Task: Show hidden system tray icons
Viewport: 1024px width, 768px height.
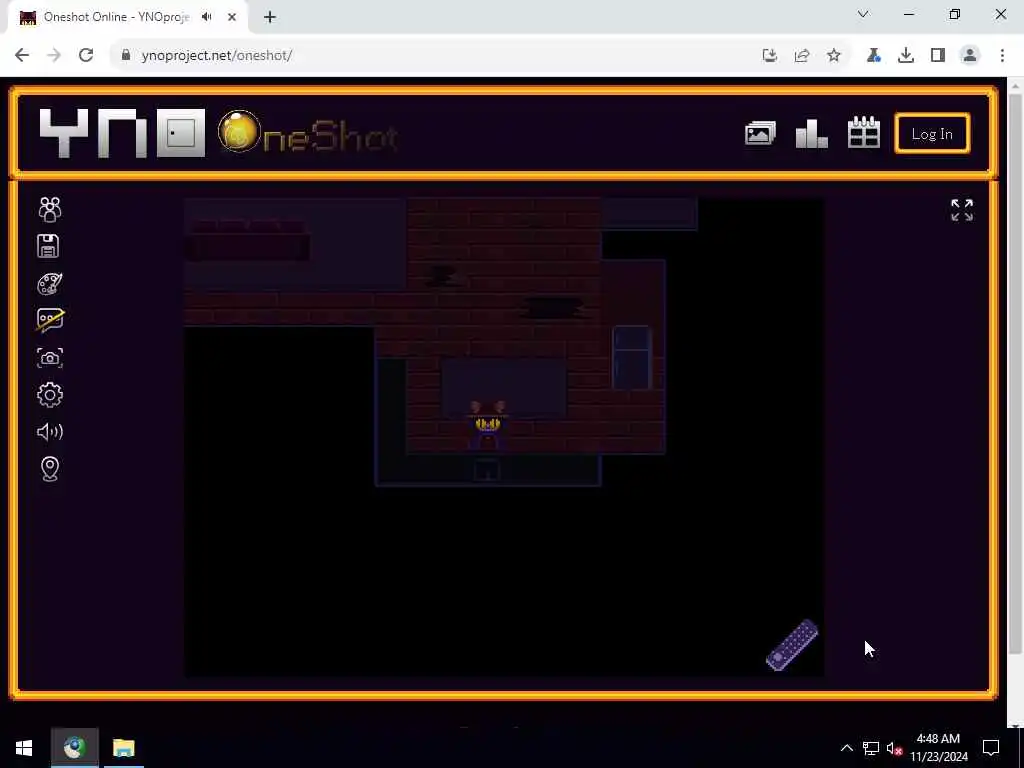Action: pos(846,748)
